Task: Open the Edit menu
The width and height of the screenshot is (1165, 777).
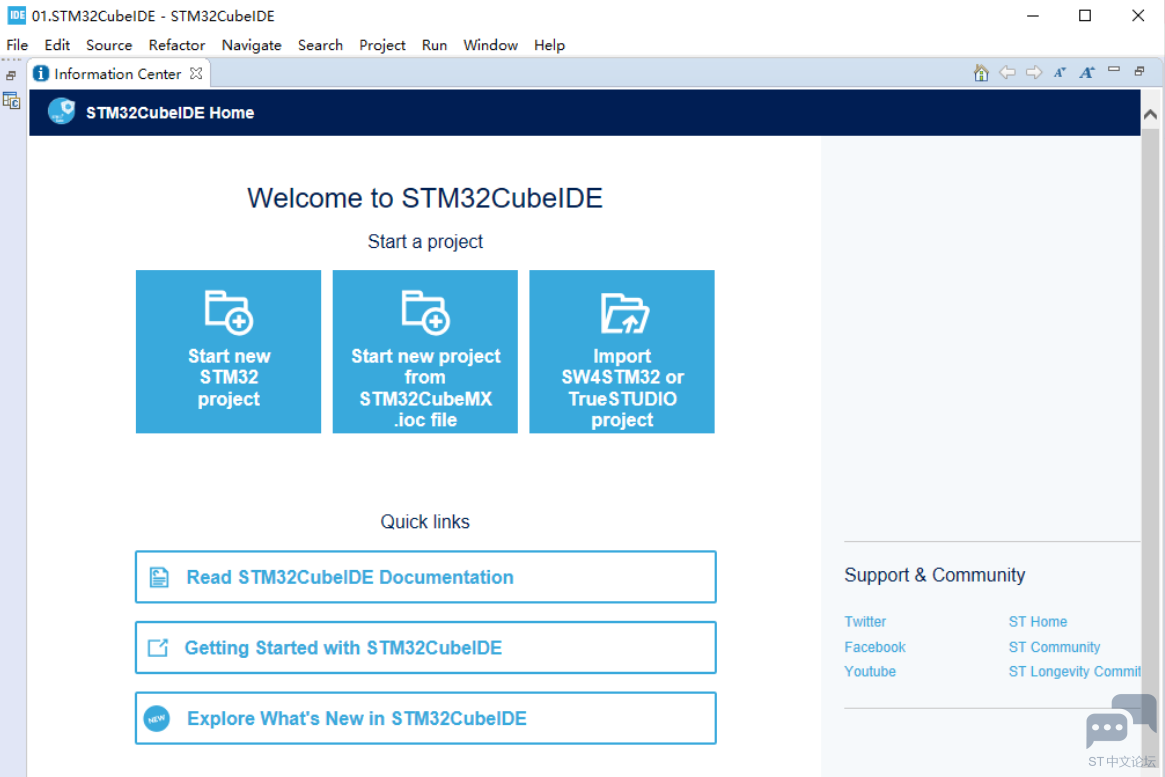Action: (x=57, y=45)
